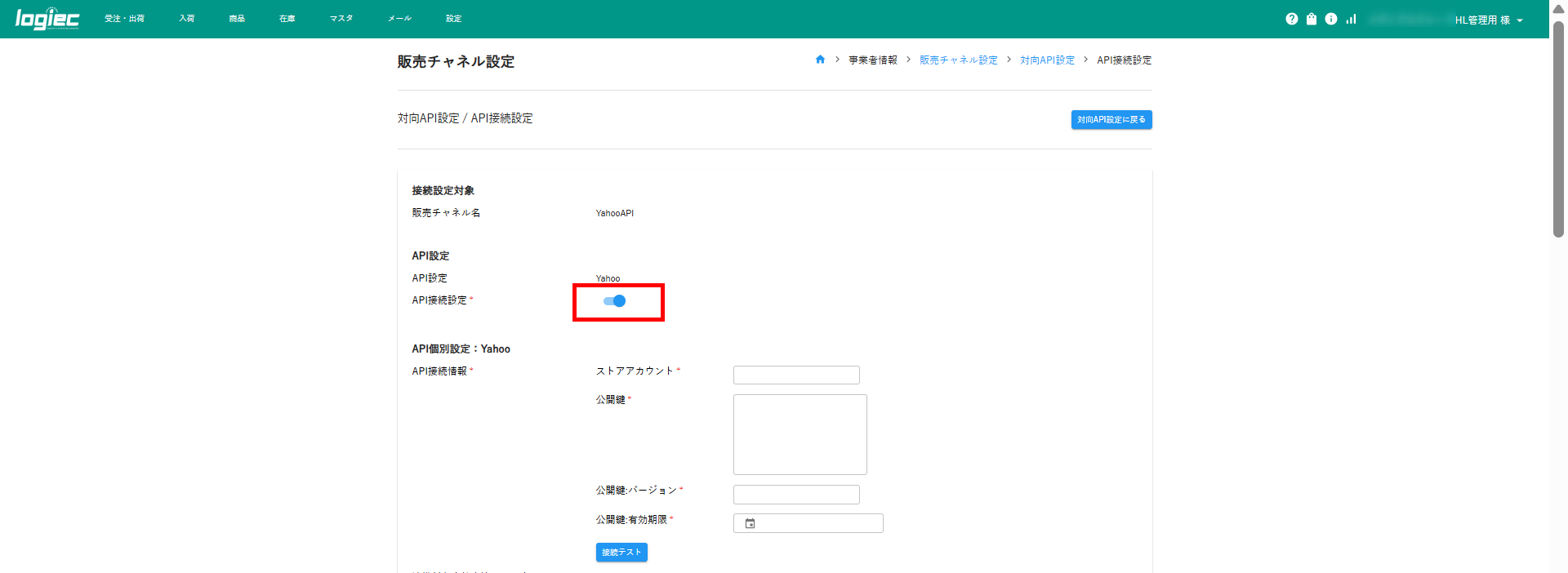Click the logiec logo
This screenshot has width=1568, height=573.
47,18
